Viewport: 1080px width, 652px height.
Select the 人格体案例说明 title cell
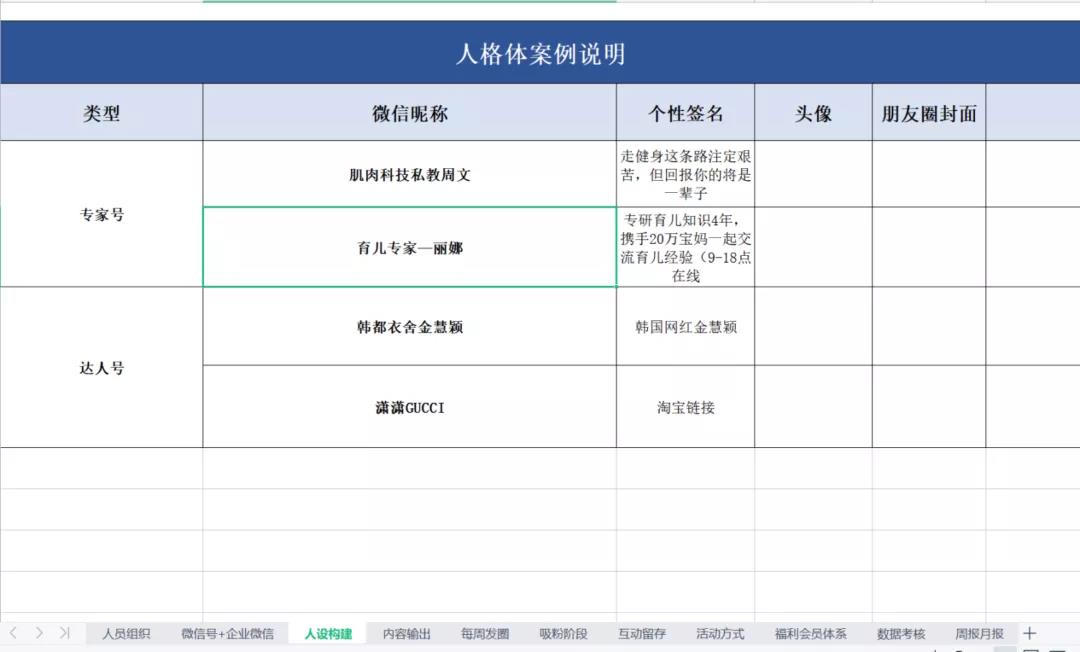click(x=540, y=53)
